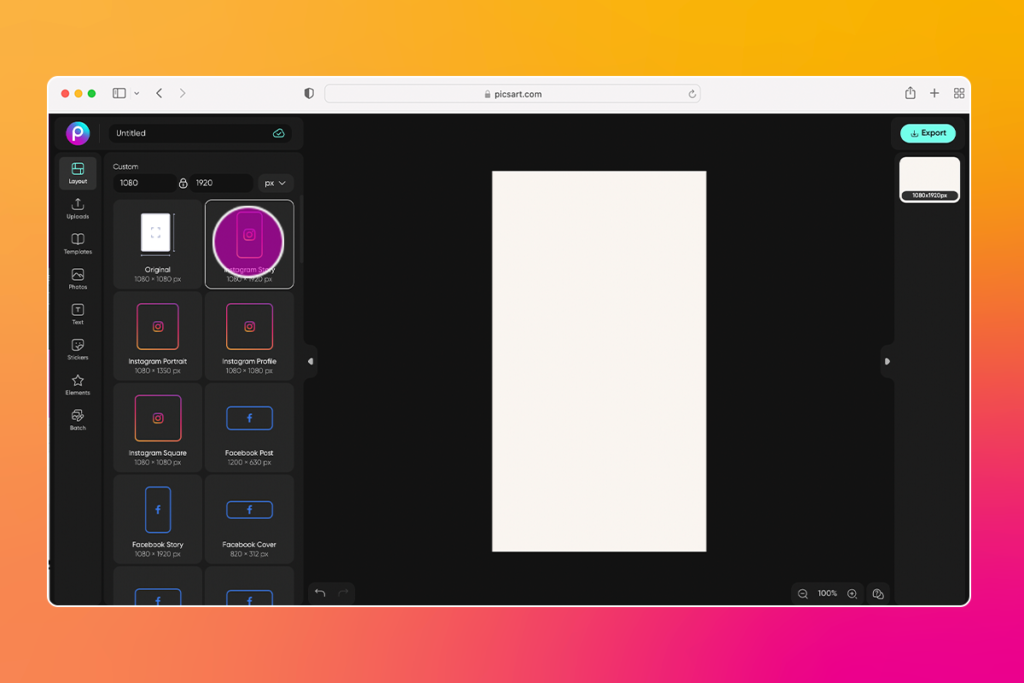Click the Export button
1024x683 pixels.
coord(927,133)
